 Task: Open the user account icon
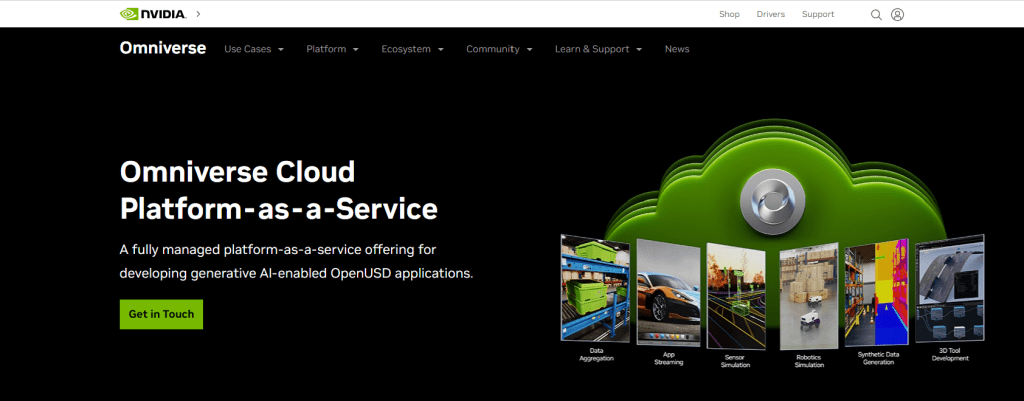(x=897, y=15)
